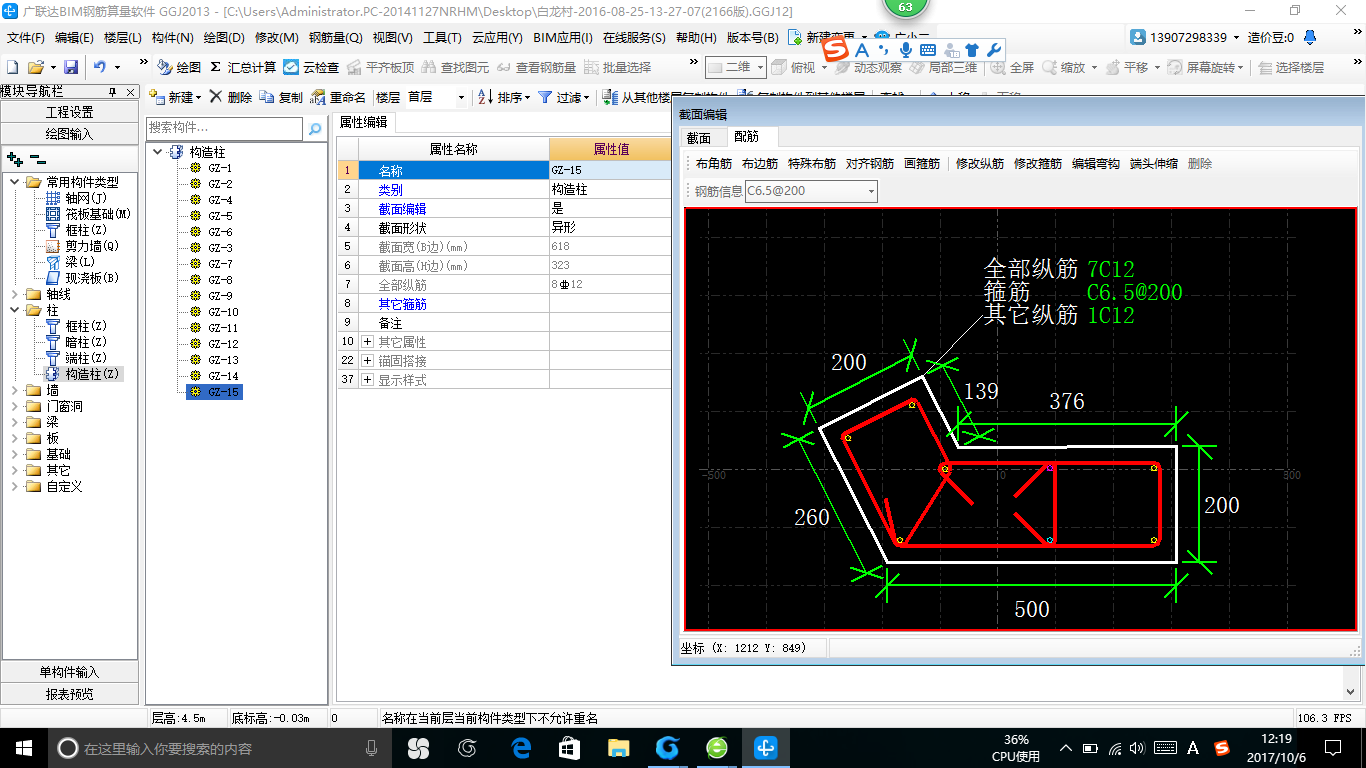Launch 云检查 cloud check
The width and height of the screenshot is (1366, 768).
[x=311, y=67]
